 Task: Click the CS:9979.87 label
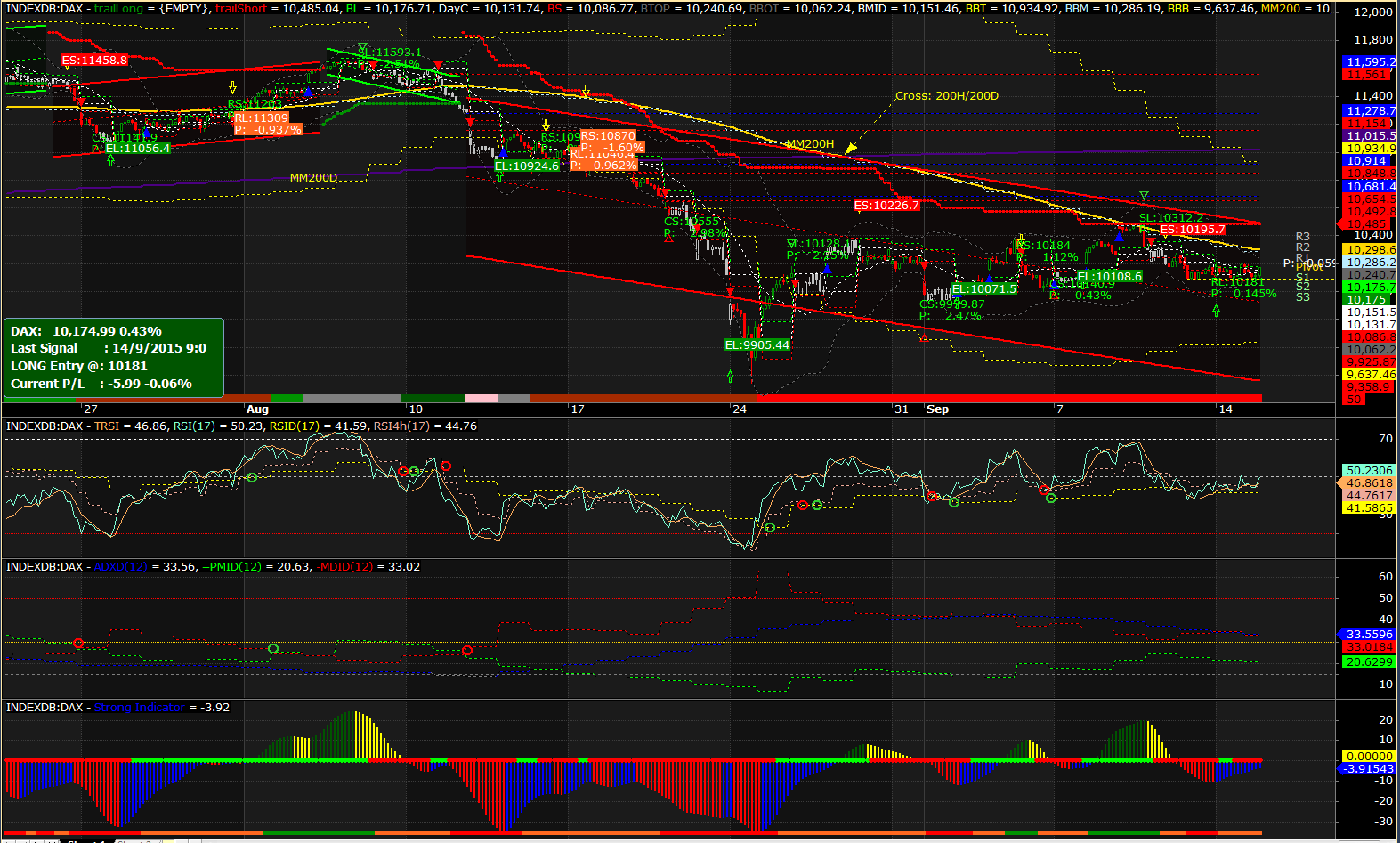[951, 304]
